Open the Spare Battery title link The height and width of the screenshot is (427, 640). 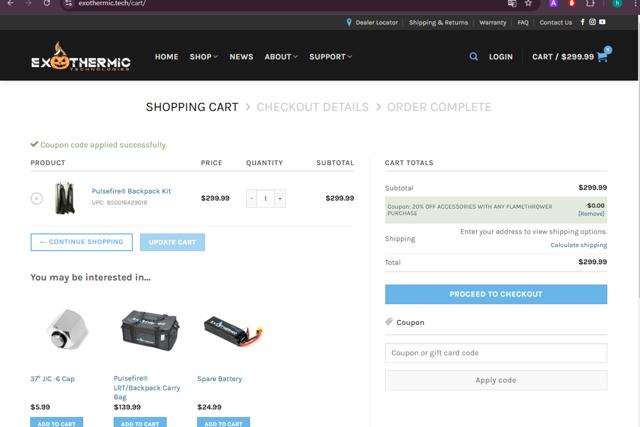click(220, 378)
